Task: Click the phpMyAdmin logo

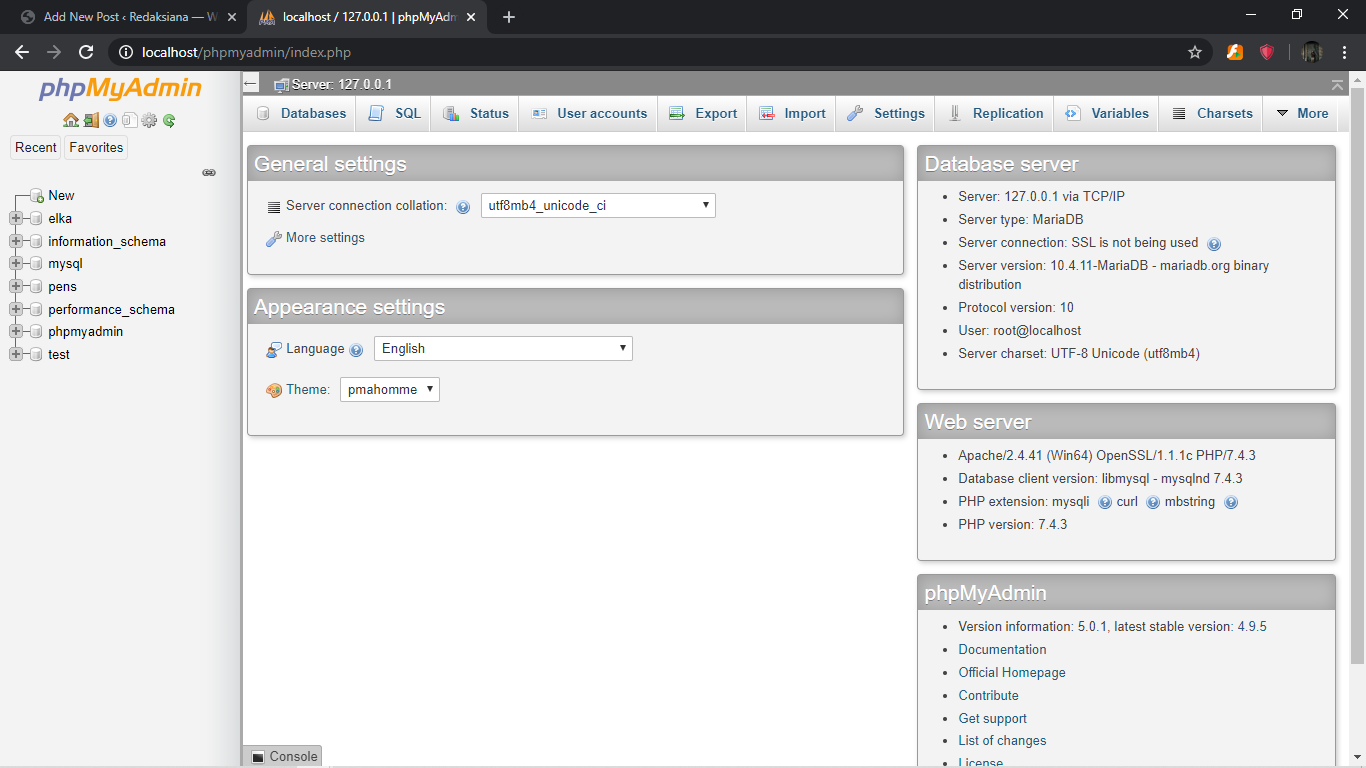Action: 120,89
